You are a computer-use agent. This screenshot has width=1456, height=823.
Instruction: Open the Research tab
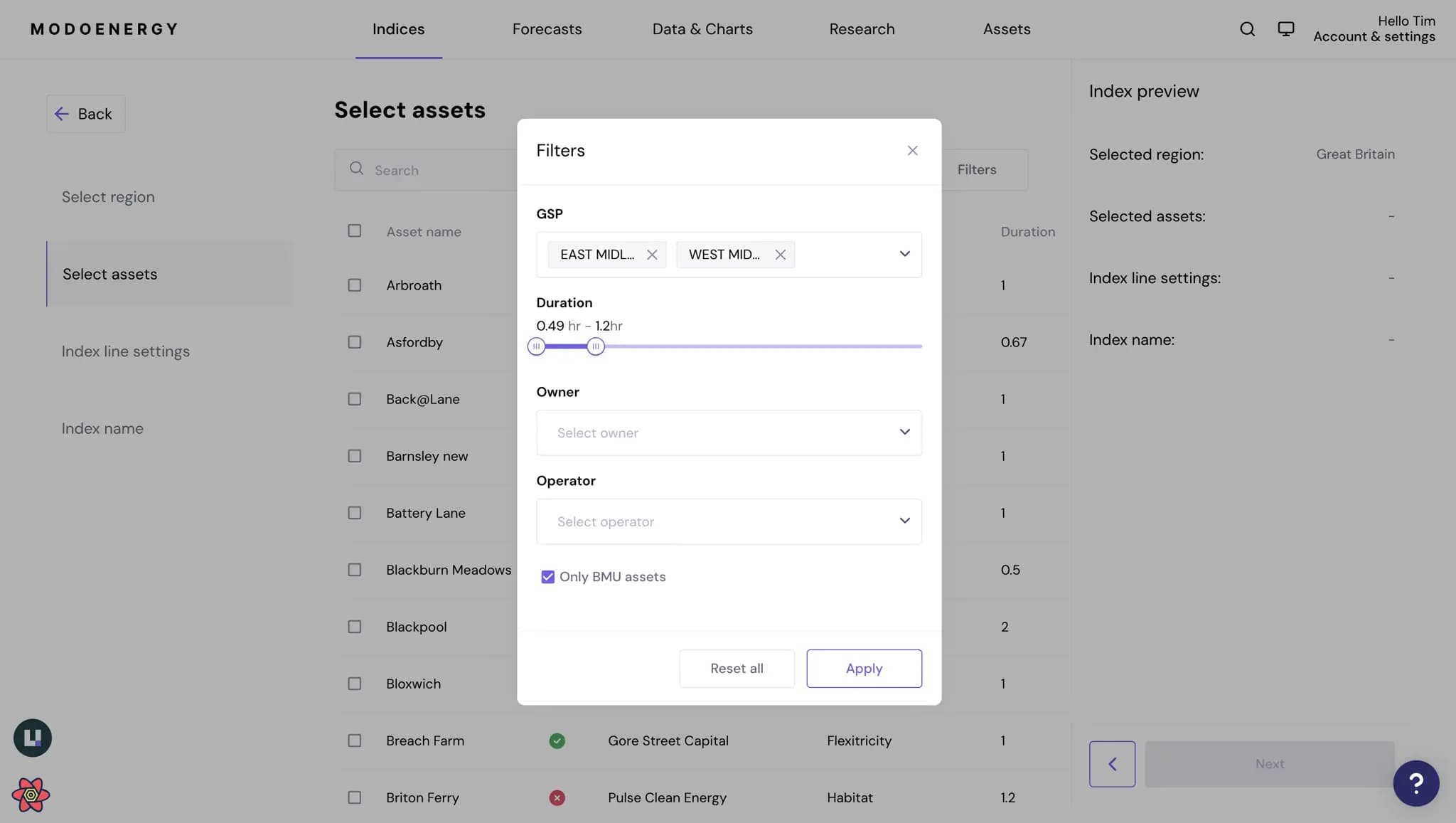tap(862, 29)
